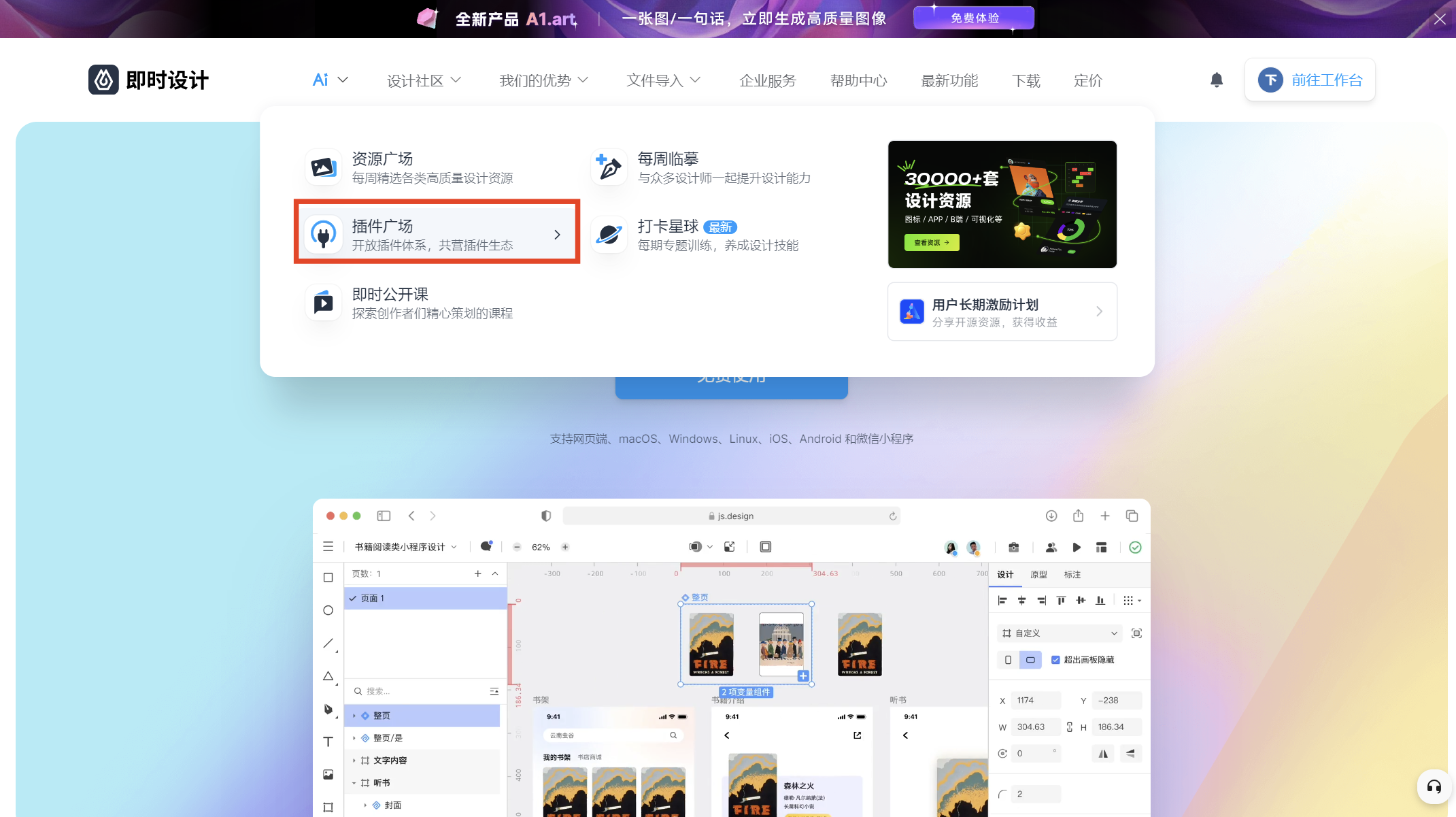The height and width of the screenshot is (817, 1456).
Task: Click the 即时公开课 open course icon
Action: point(323,303)
